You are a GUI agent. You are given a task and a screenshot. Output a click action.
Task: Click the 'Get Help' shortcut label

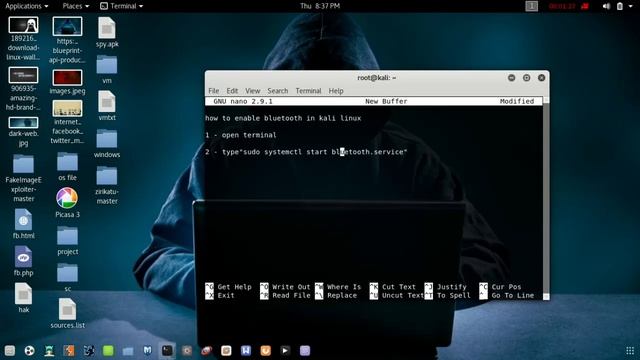(x=234, y=287)
